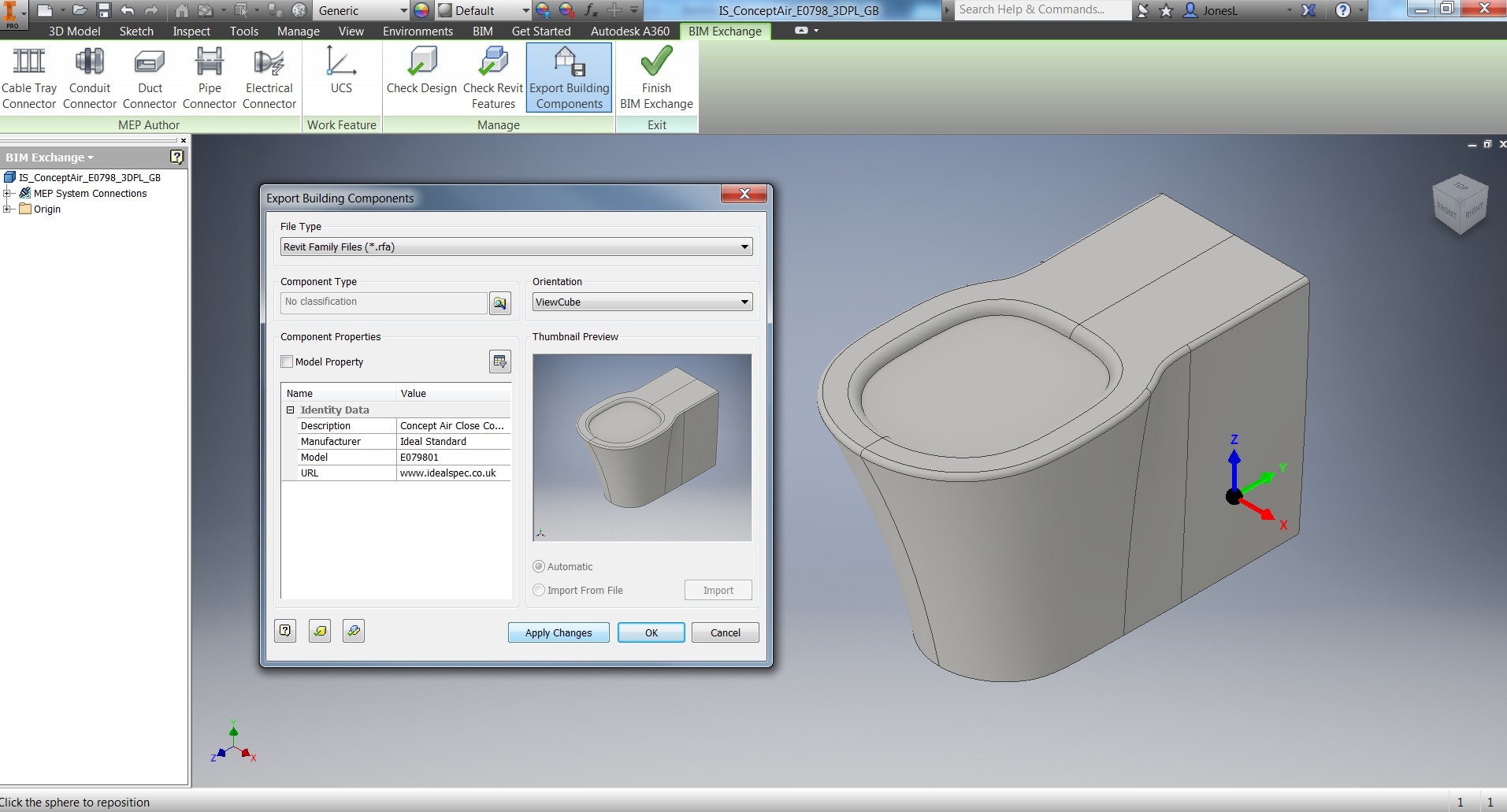
Task: Enable the Model Property checkbox
Action: point(287,362)
